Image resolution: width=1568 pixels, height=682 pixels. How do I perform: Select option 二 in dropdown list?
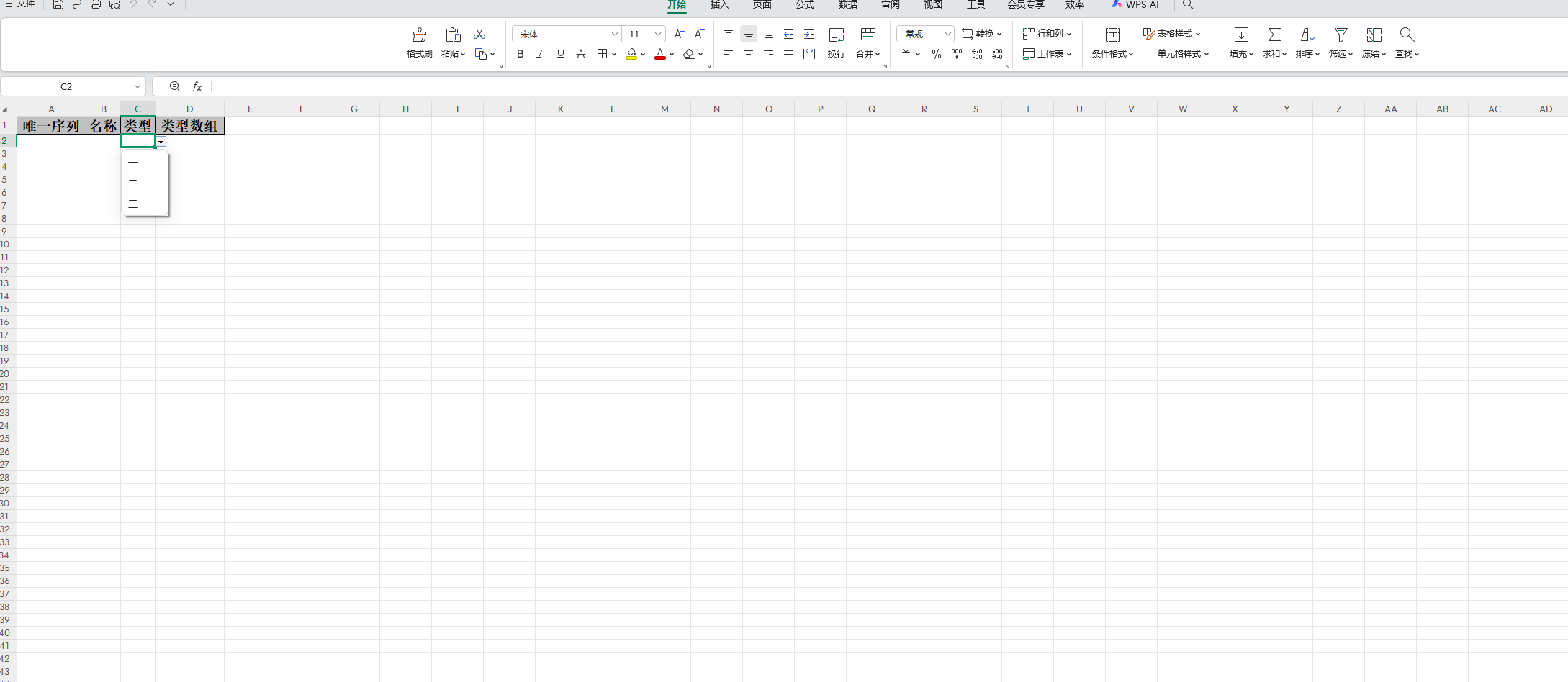pos(145,183)
